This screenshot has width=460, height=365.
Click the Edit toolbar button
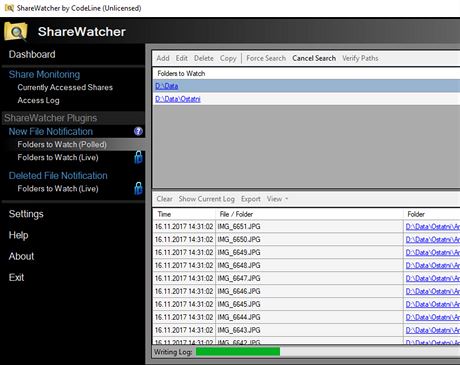(x=182, y=58)
